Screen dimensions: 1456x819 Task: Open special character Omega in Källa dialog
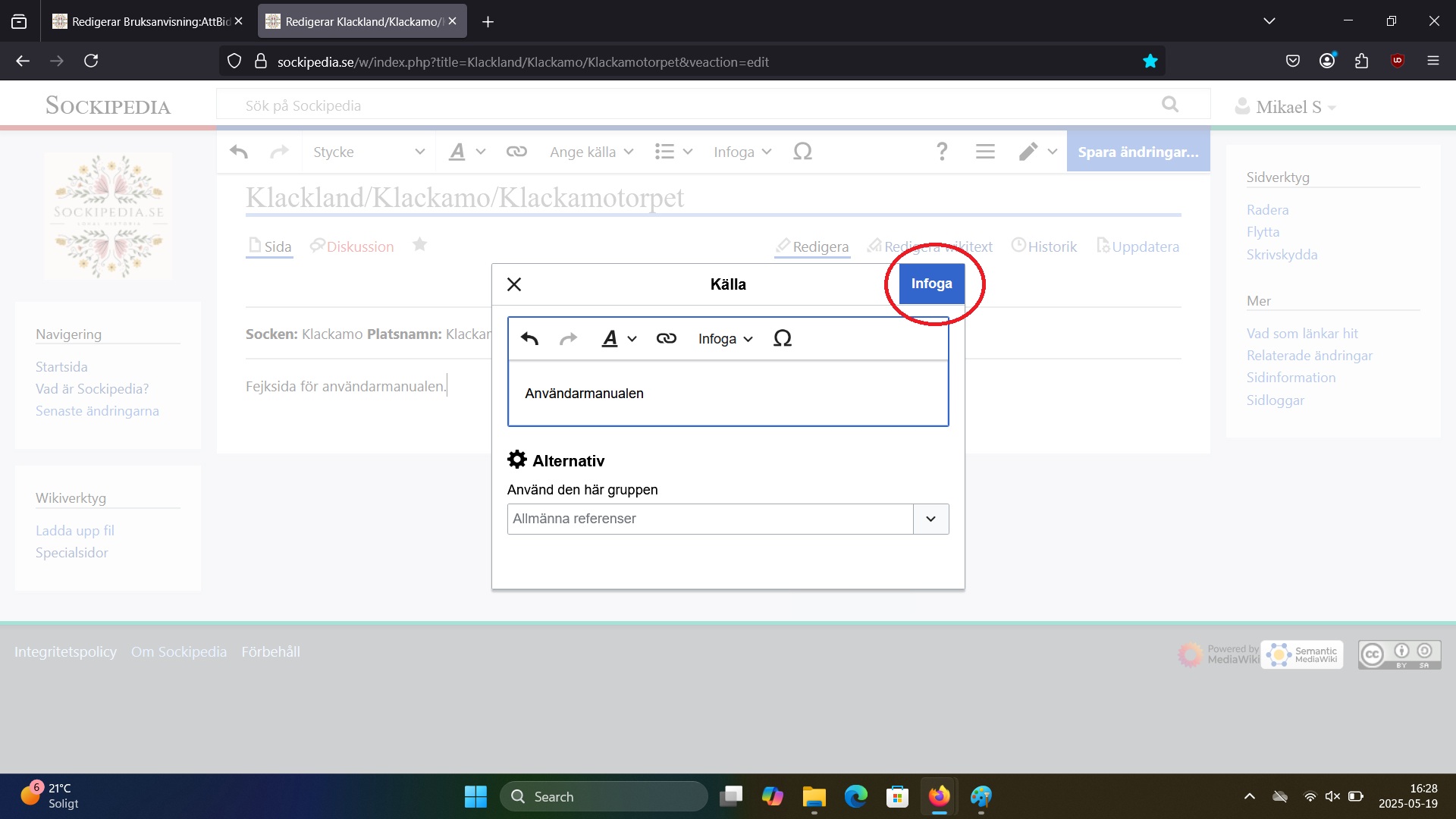[782, 338]
